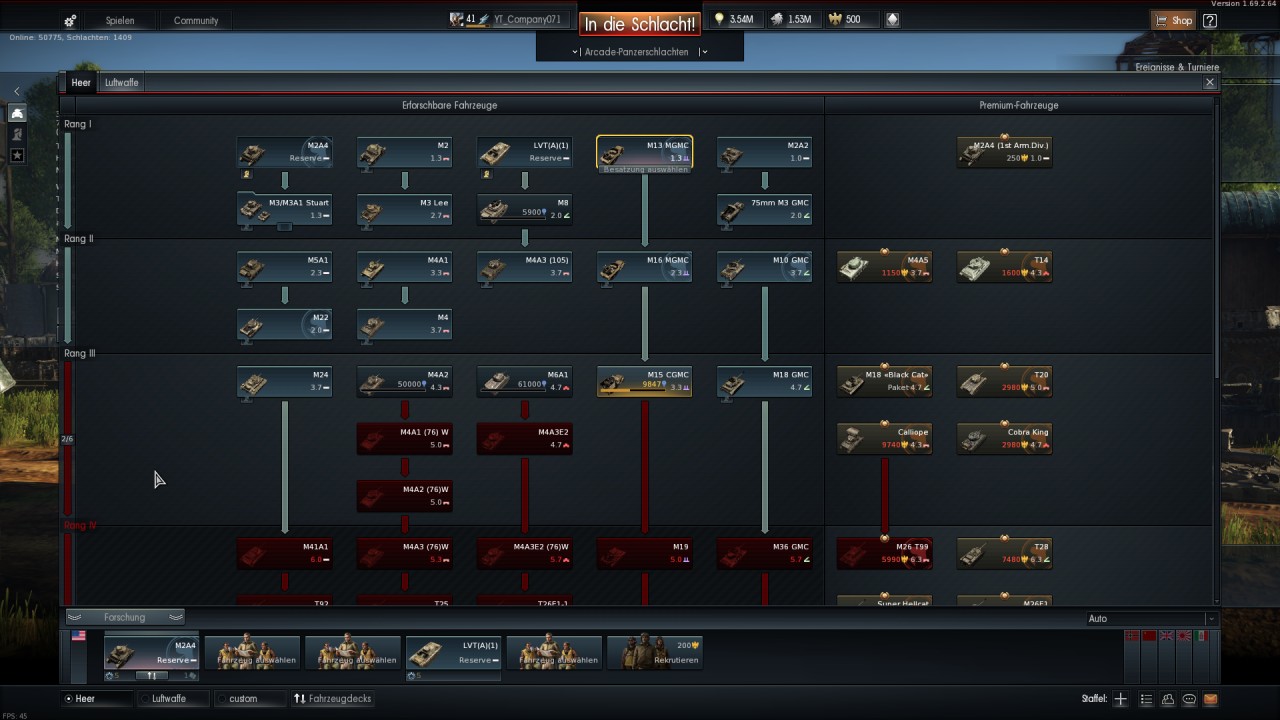Open Arcade-Panzerschlachten game mode dropdown

[639, 52]
